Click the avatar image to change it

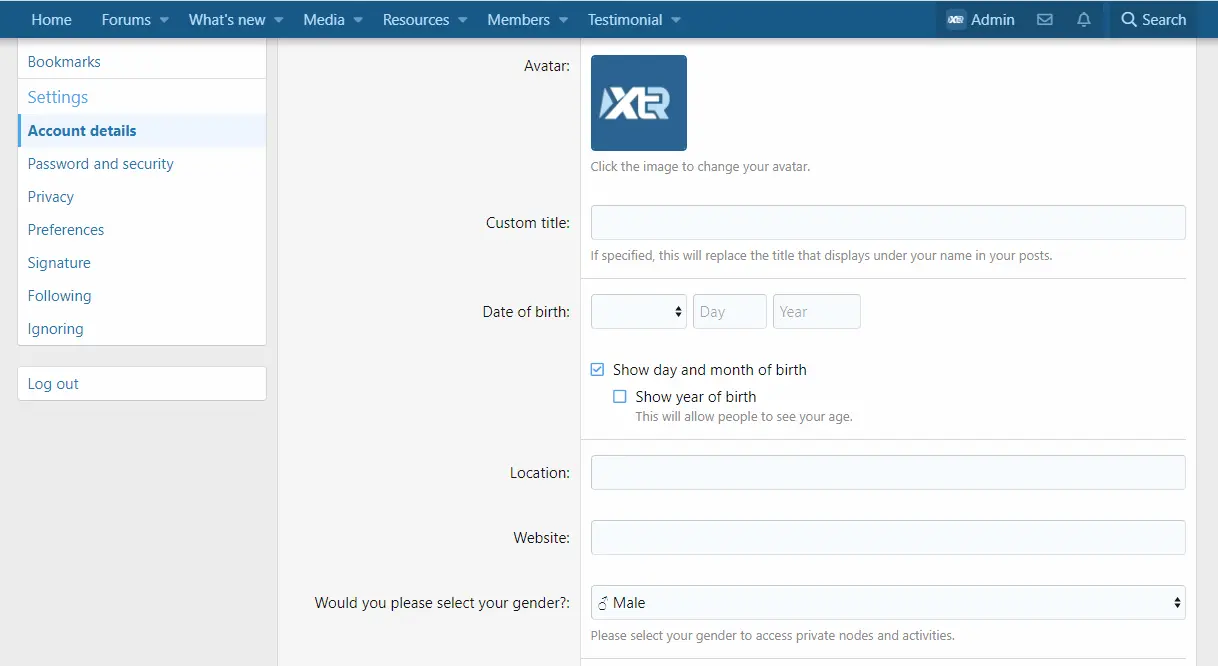(639, 103)
